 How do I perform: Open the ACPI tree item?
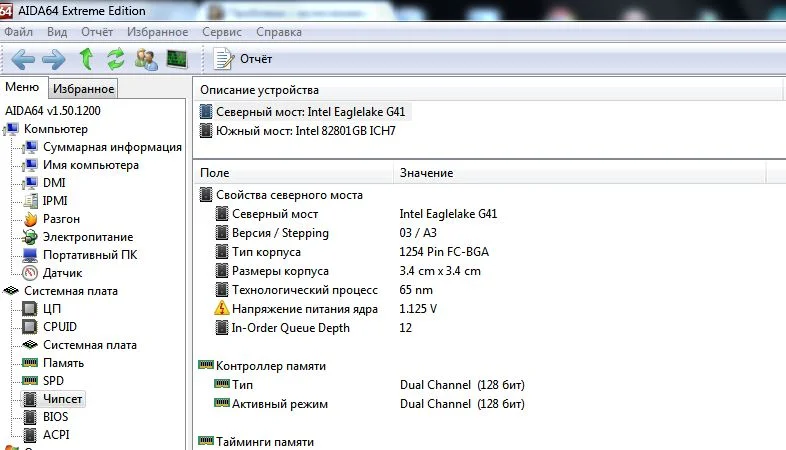(x=56, y=435)
